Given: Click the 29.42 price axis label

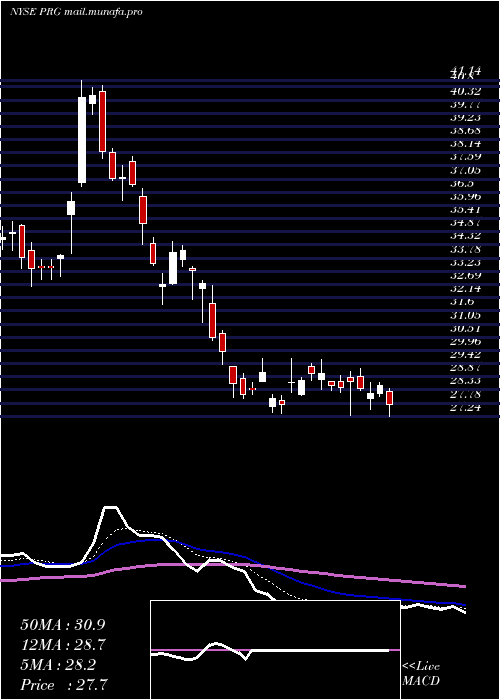Looking at the screenshot, I should point(465,354).
